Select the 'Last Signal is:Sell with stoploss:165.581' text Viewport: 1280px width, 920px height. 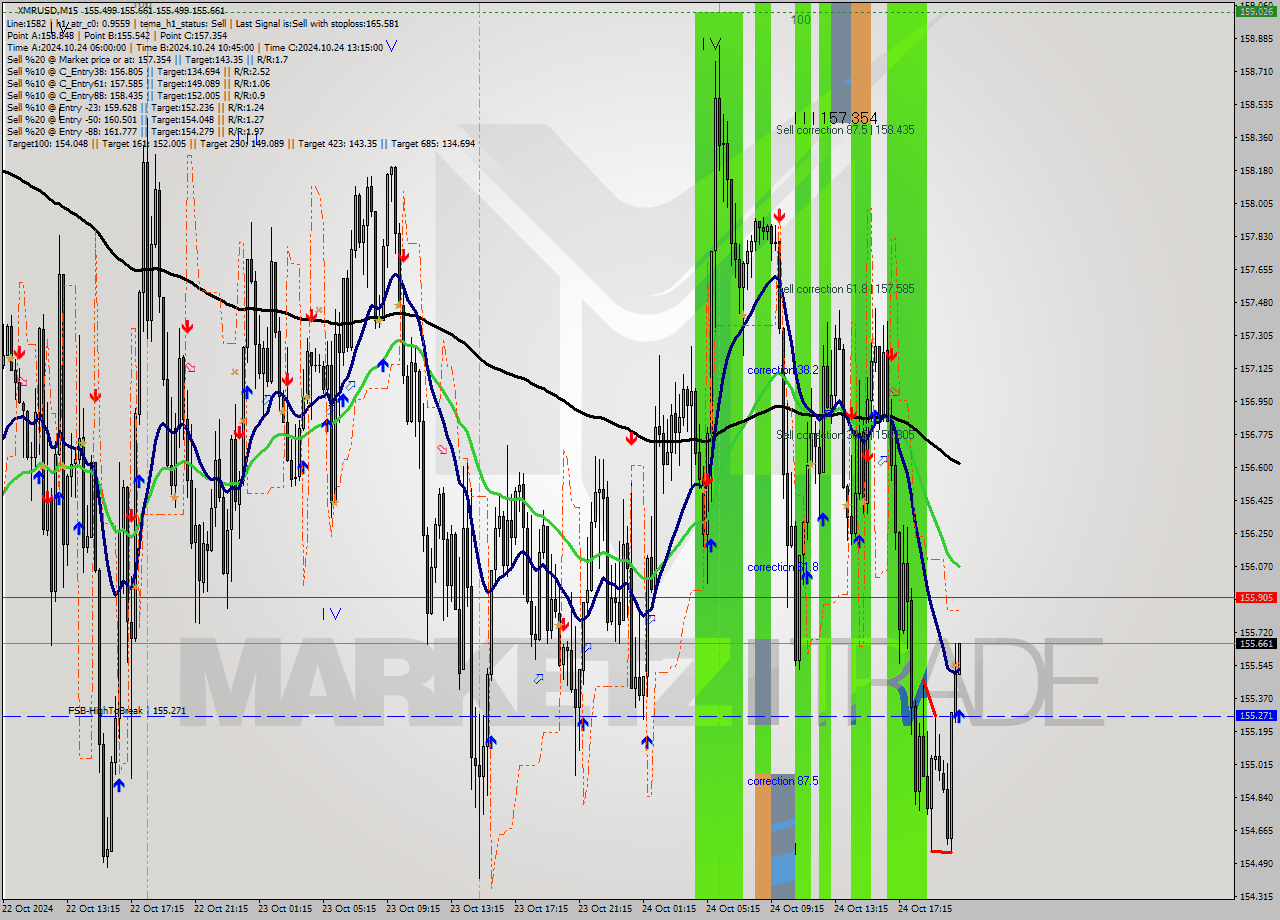pos(315,23)
